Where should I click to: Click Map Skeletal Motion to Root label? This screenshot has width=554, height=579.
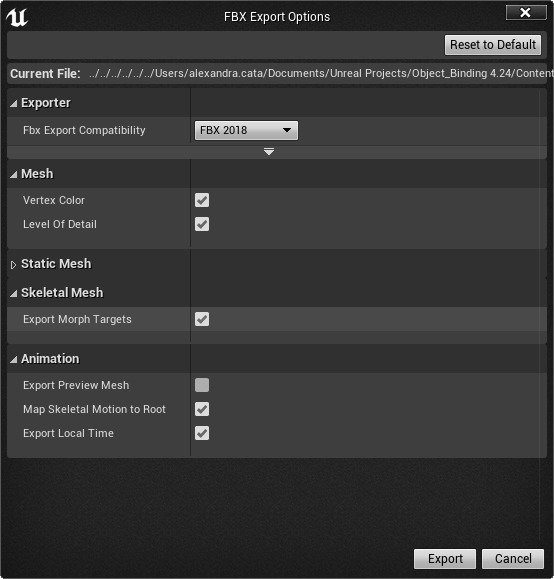point(94,409)
